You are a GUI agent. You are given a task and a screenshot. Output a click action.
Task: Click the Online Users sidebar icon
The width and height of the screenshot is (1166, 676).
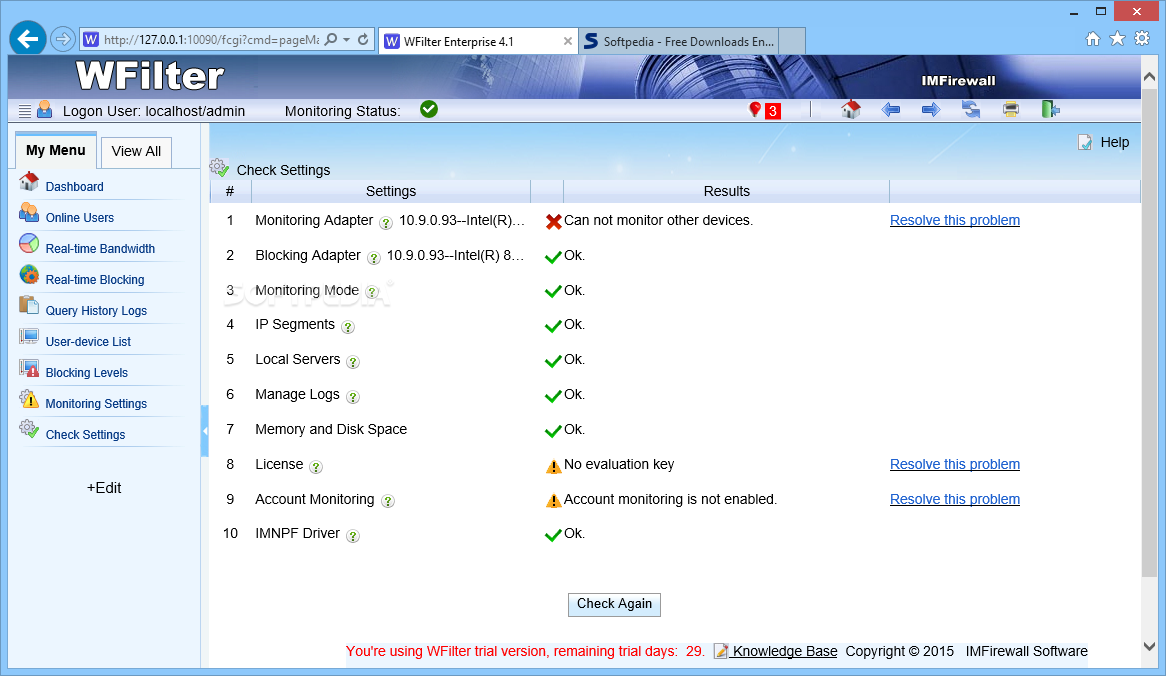pos(29,213)
